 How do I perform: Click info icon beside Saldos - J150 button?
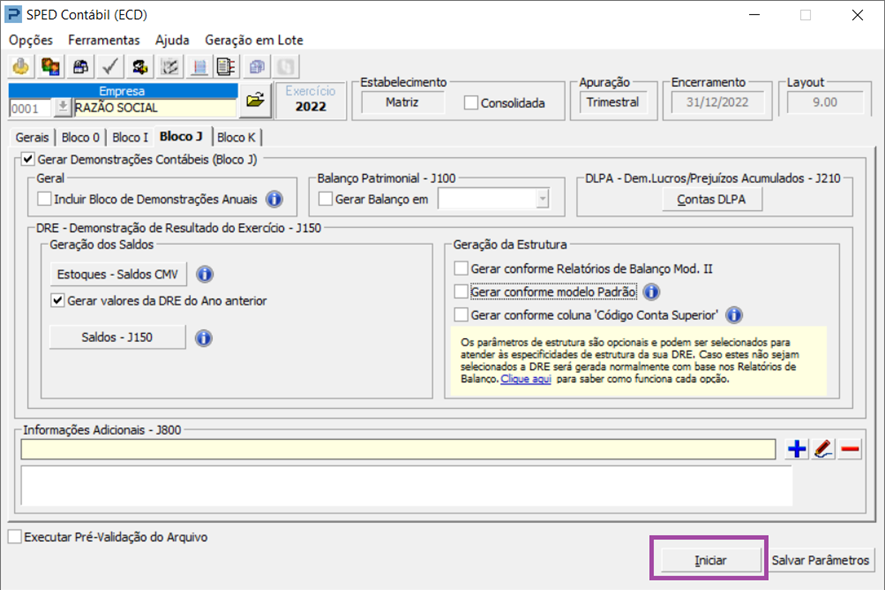203,338
